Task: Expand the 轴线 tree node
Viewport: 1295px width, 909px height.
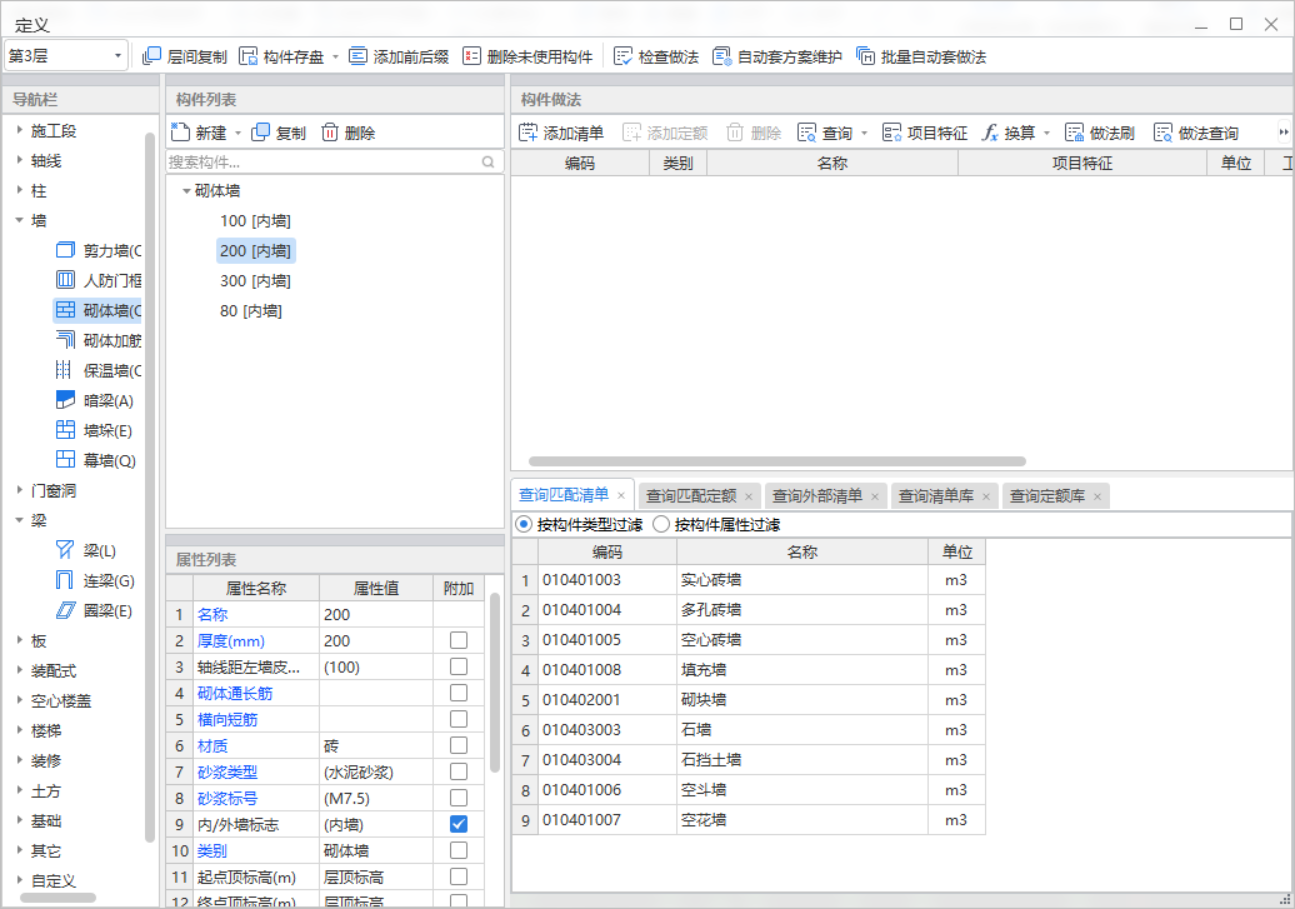Action: (x=19, y=161)
